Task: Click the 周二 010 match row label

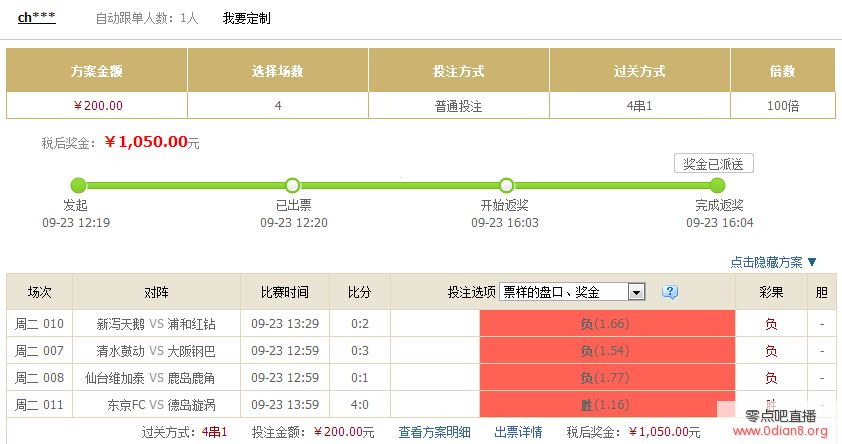Action: click(39, 324)
